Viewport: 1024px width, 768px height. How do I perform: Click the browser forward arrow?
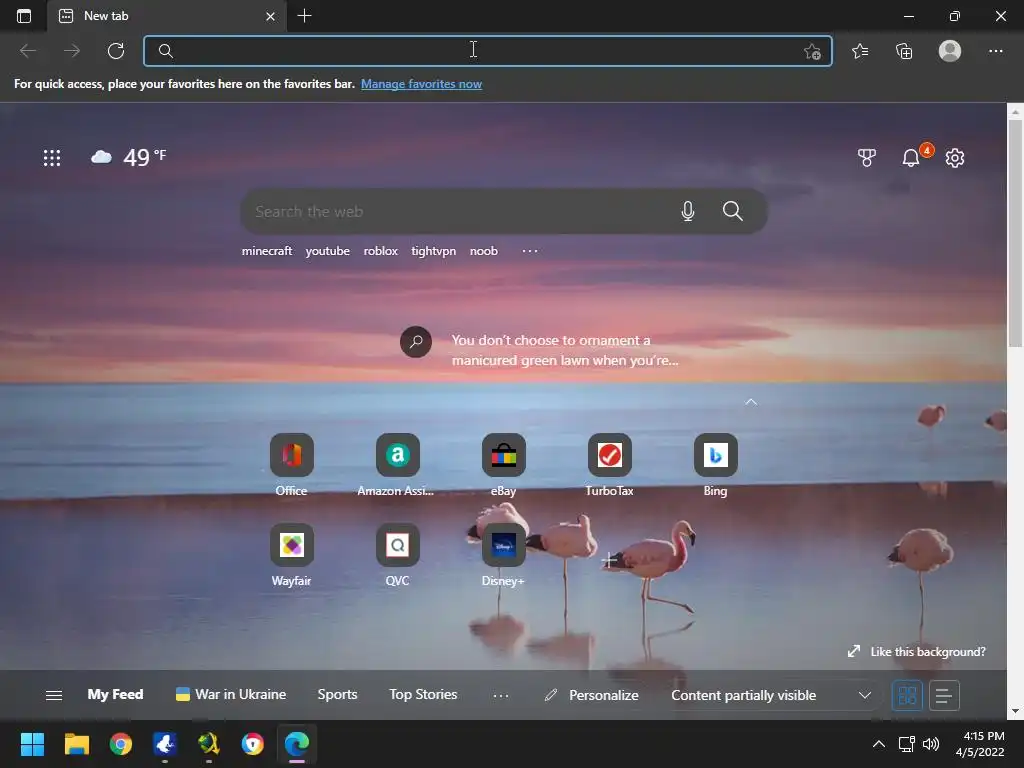click(72, 51)
